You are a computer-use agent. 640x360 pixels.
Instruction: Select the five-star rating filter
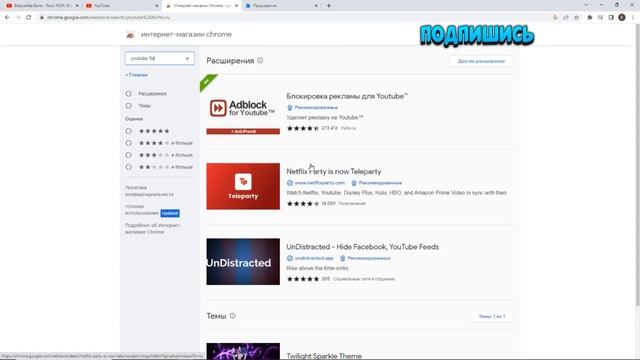(x=129, y=131)
